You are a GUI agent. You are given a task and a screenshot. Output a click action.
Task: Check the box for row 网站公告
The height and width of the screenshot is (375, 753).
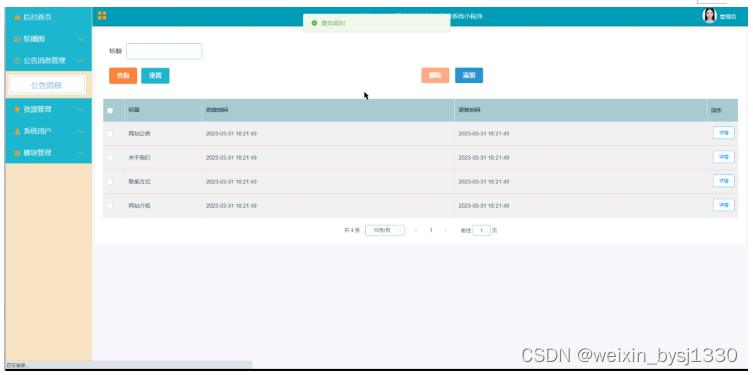pos(110,133)
